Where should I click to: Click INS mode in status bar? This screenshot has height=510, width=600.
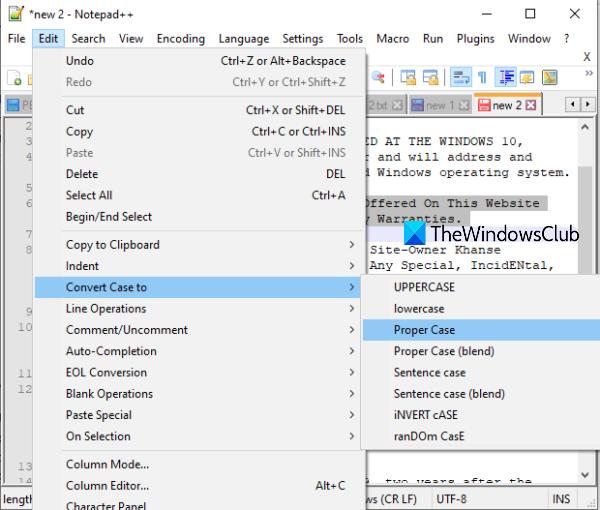click(561, 499)
